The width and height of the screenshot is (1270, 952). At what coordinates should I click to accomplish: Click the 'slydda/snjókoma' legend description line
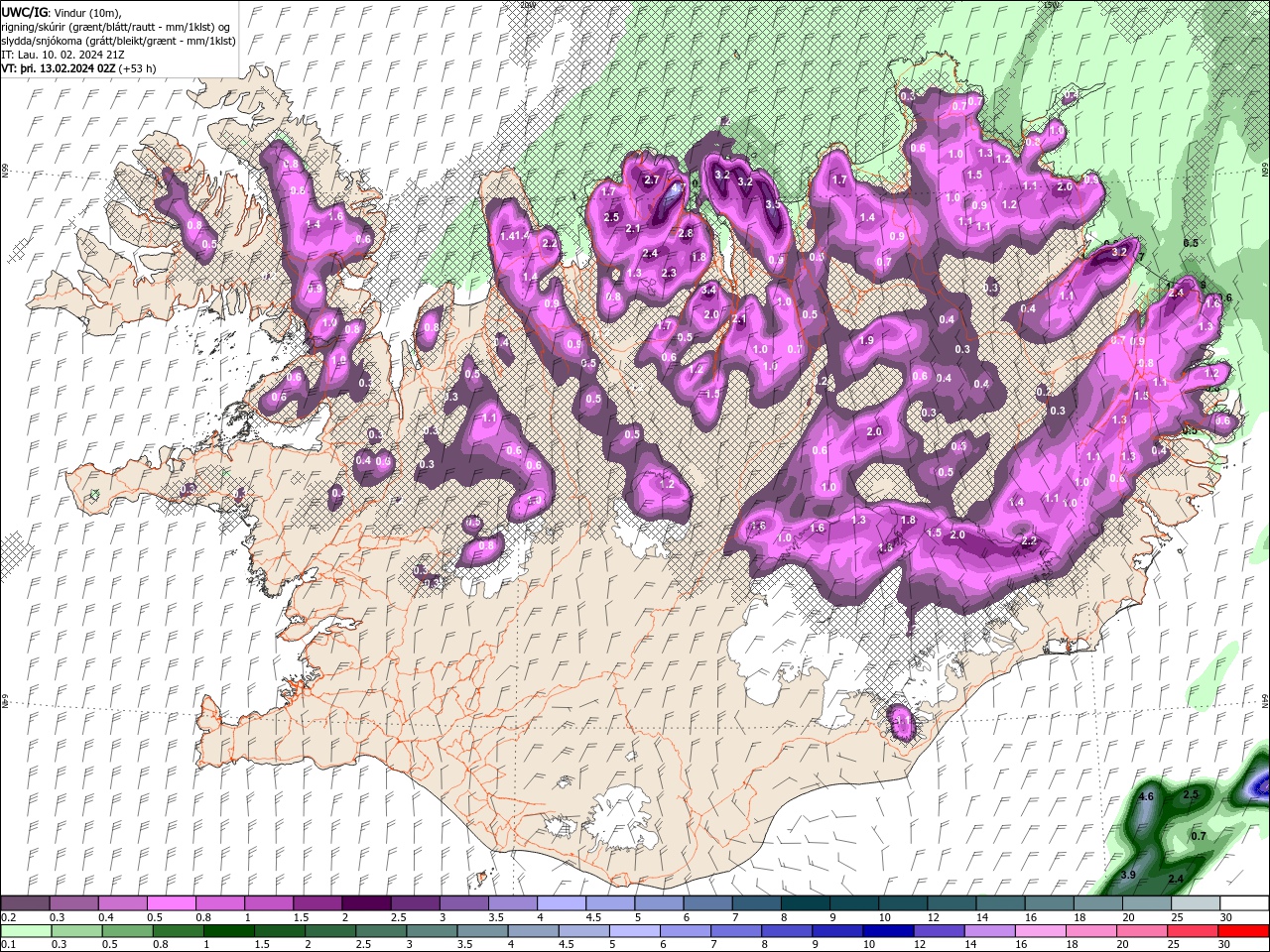tap(118, 41)
